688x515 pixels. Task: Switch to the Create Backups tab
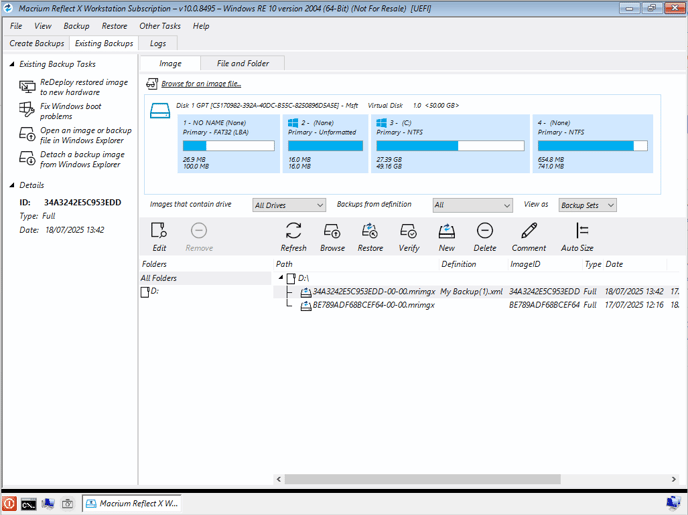[36, 43]
